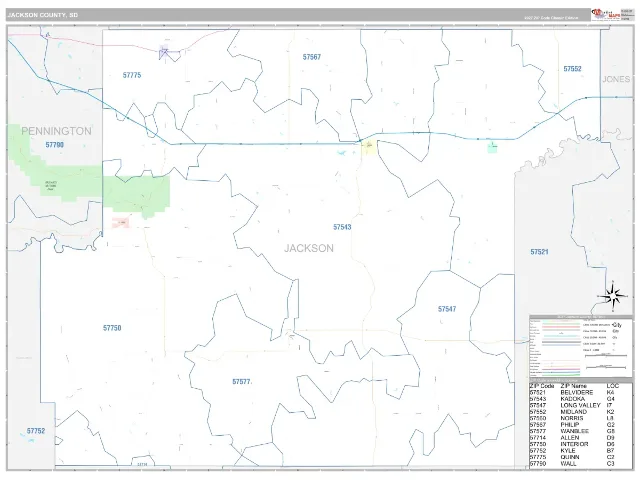
Task: Click WALL in the ZIP index table
Action: (x=569, y=464)
